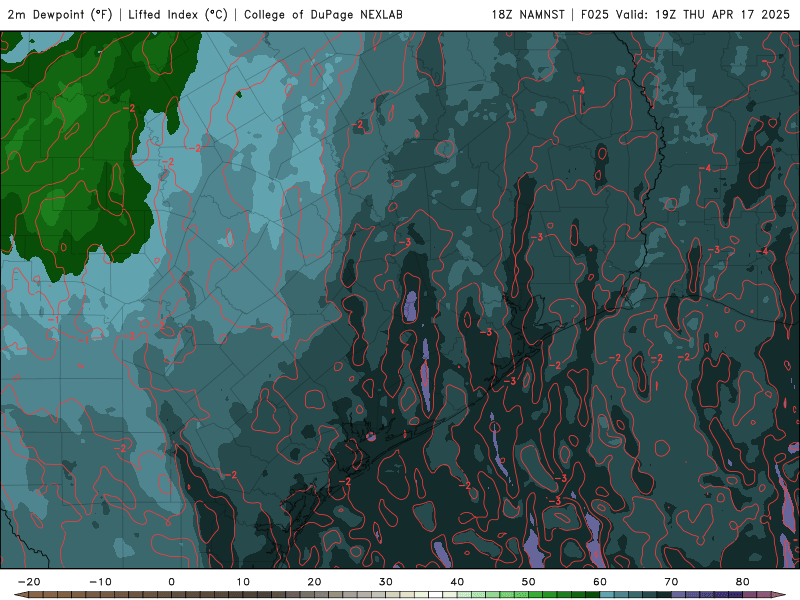The image size is (800, 600).
Task: Pick the bright green swatch below 50
Action: point(535,594)
